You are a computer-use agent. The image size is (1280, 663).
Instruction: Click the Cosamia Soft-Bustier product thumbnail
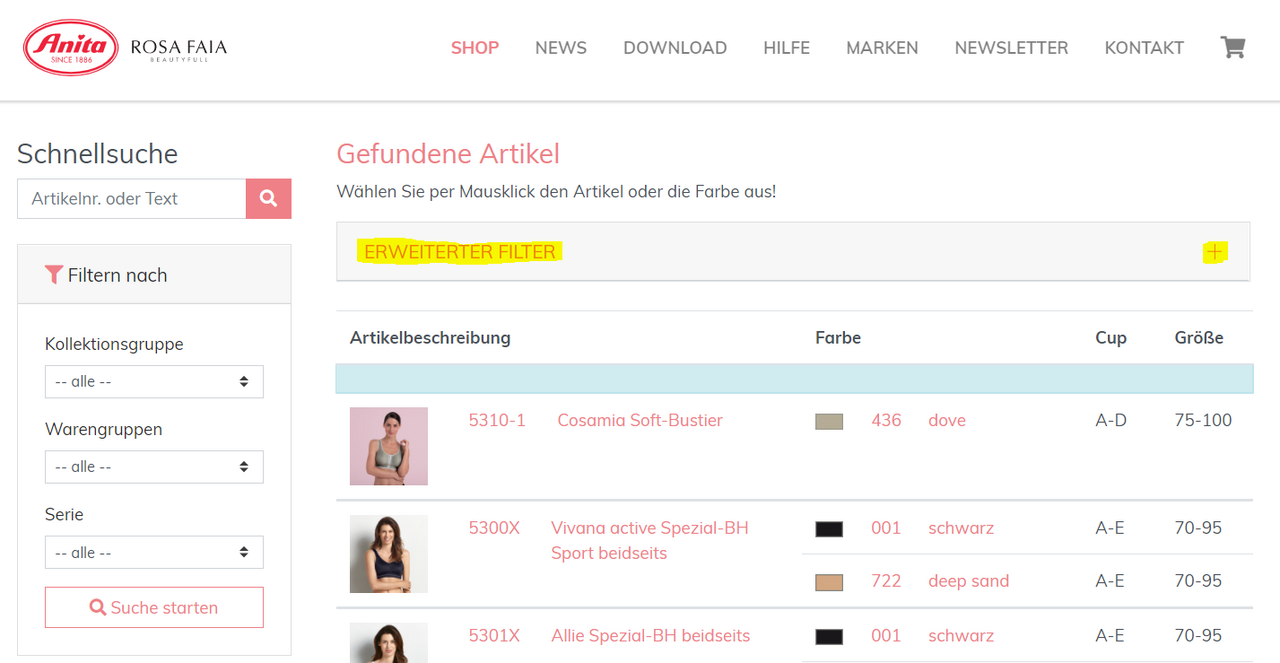click(388, 446)
